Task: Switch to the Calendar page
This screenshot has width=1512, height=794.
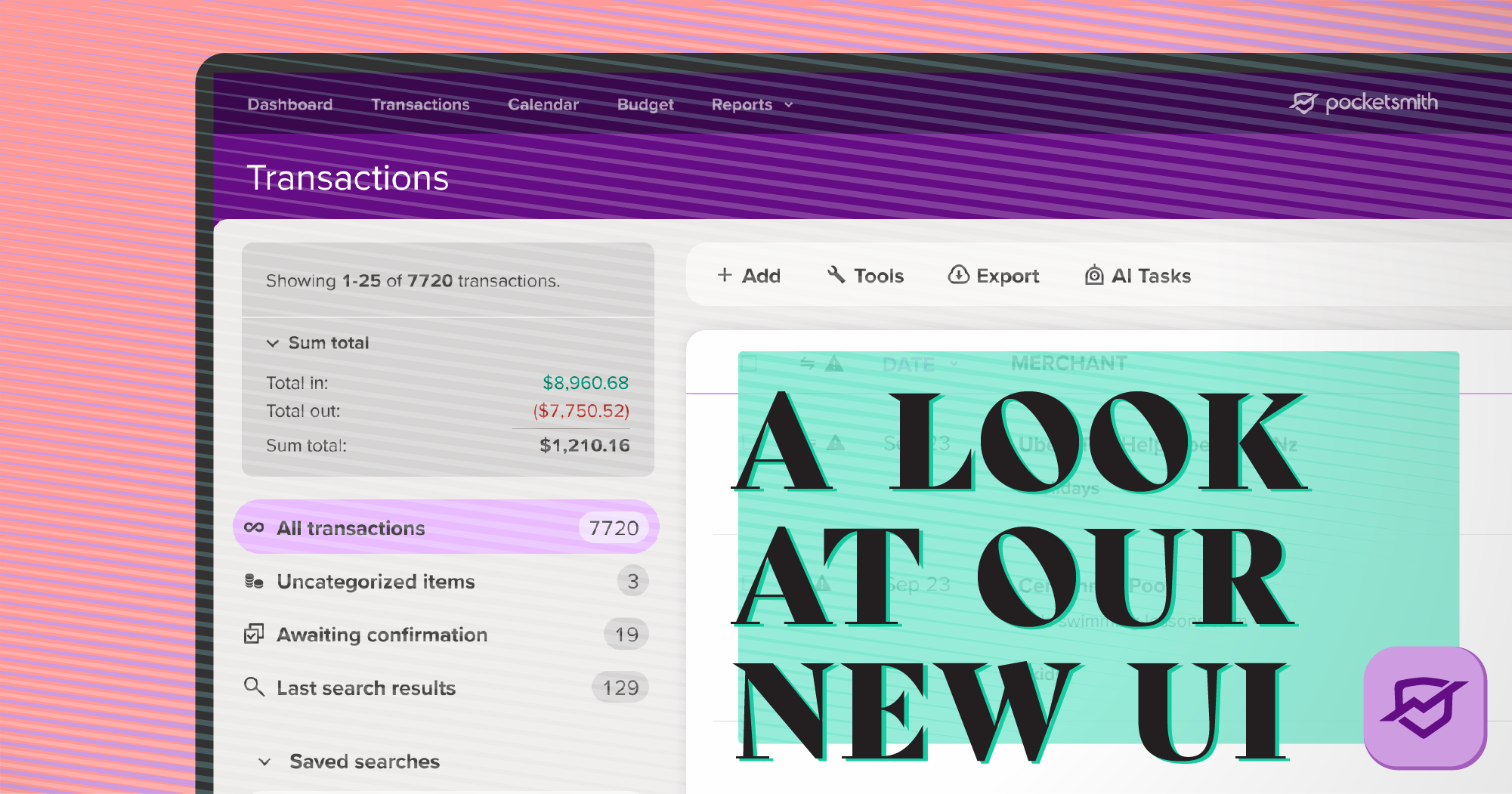Action: [x=543, y=105]
